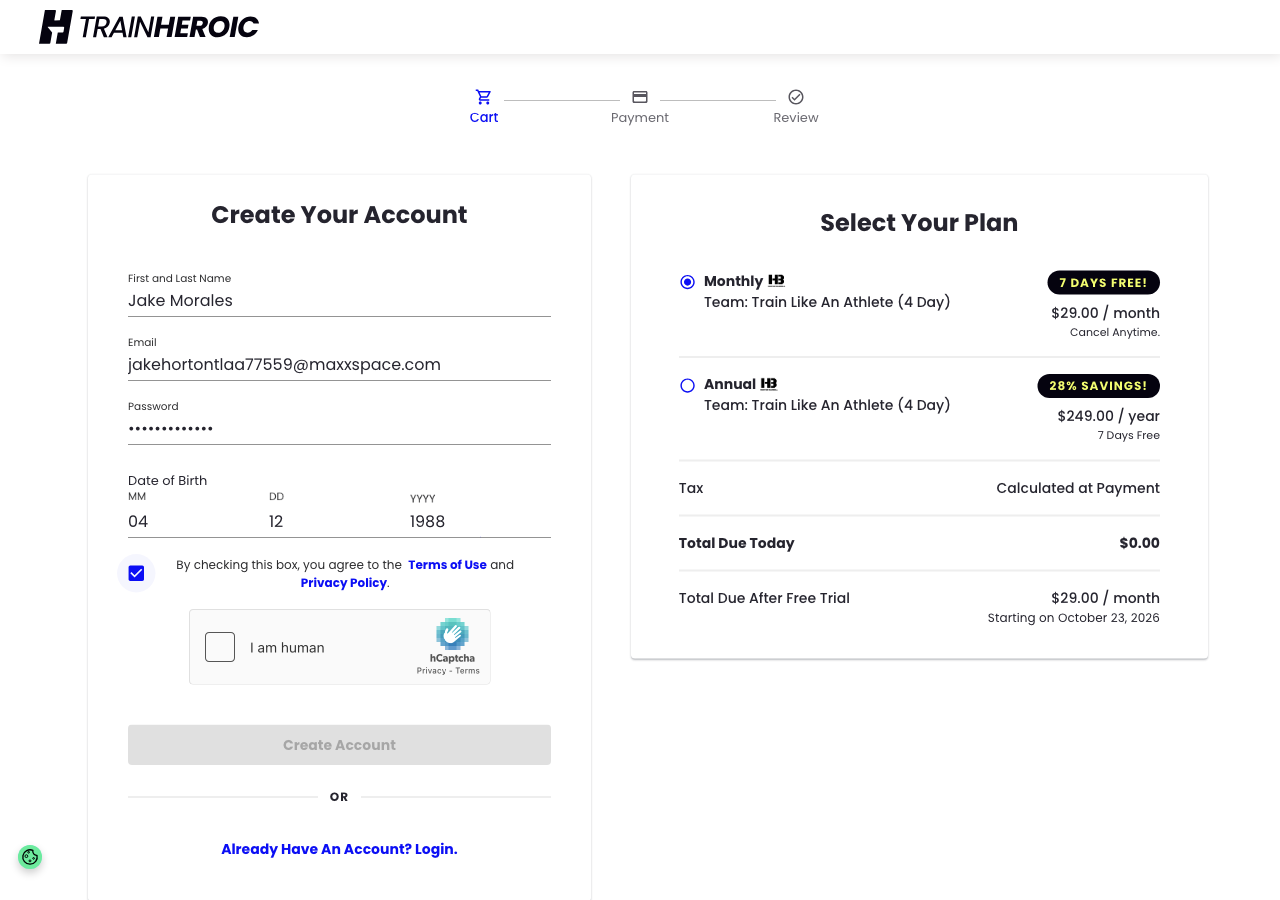Click the $249.00 / year price

pos(1109,416)
